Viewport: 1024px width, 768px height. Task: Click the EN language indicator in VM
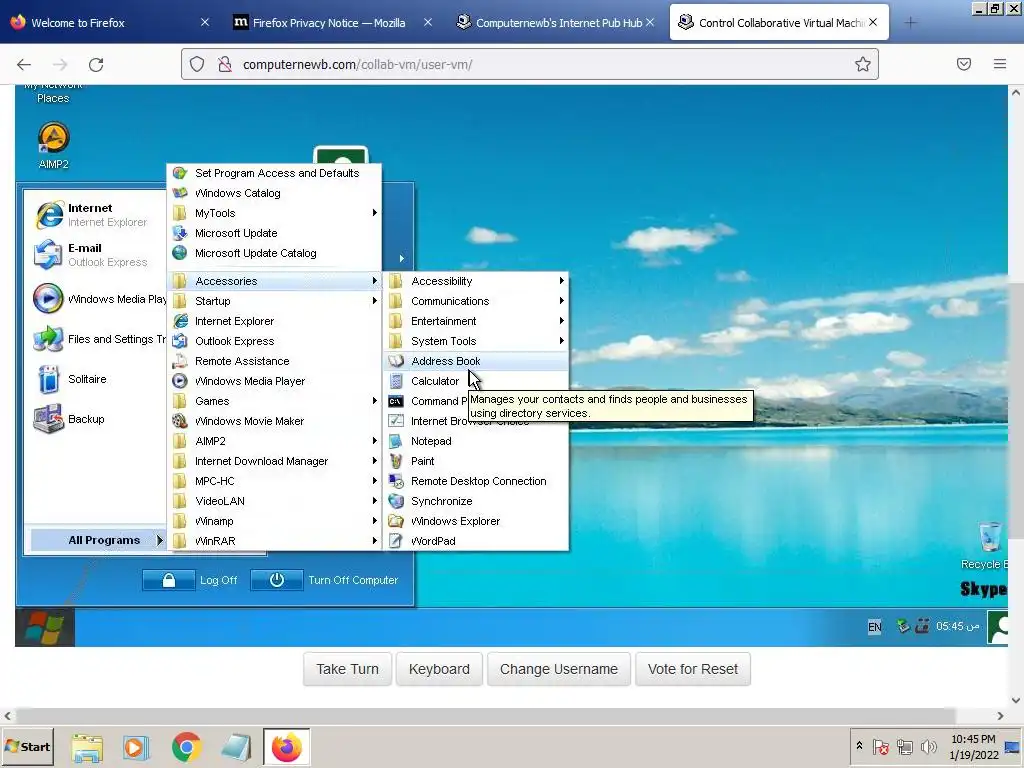point(874,627)
